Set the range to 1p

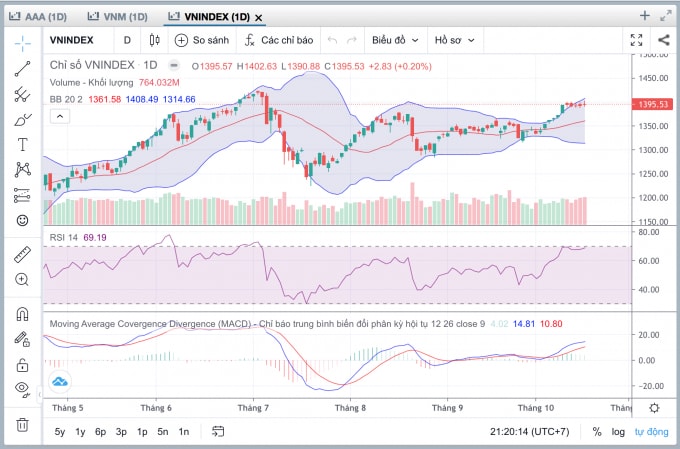click(x=142, y=432)
